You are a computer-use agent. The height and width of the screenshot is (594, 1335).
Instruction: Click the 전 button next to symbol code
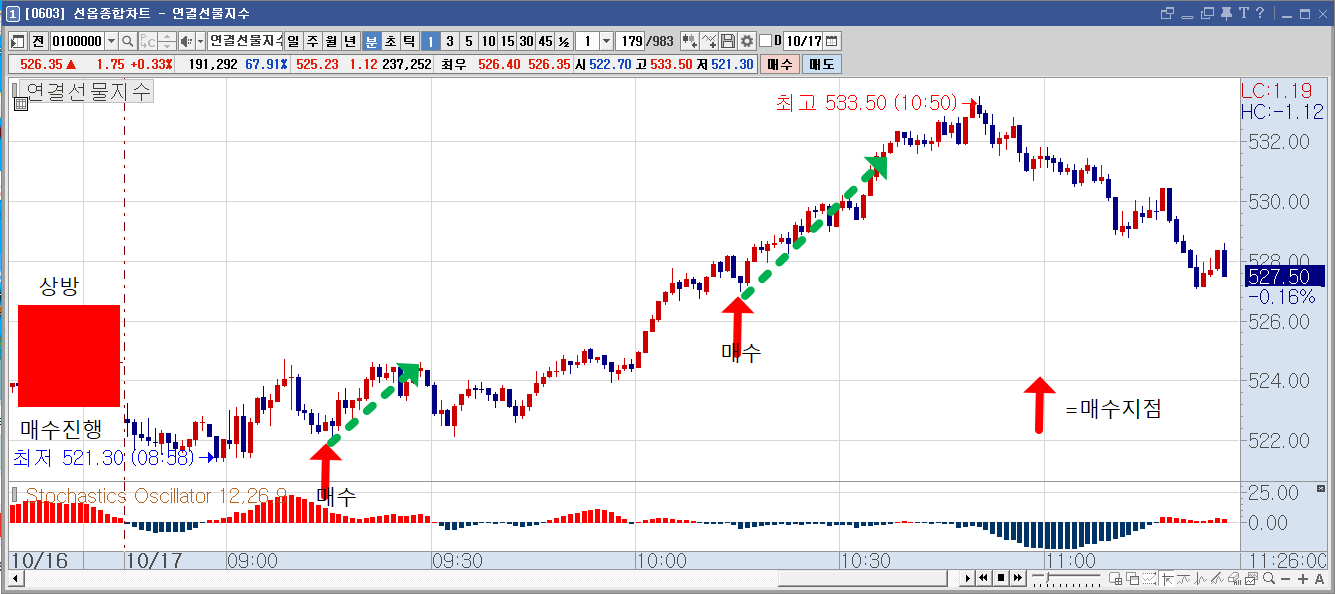[38, 41]
